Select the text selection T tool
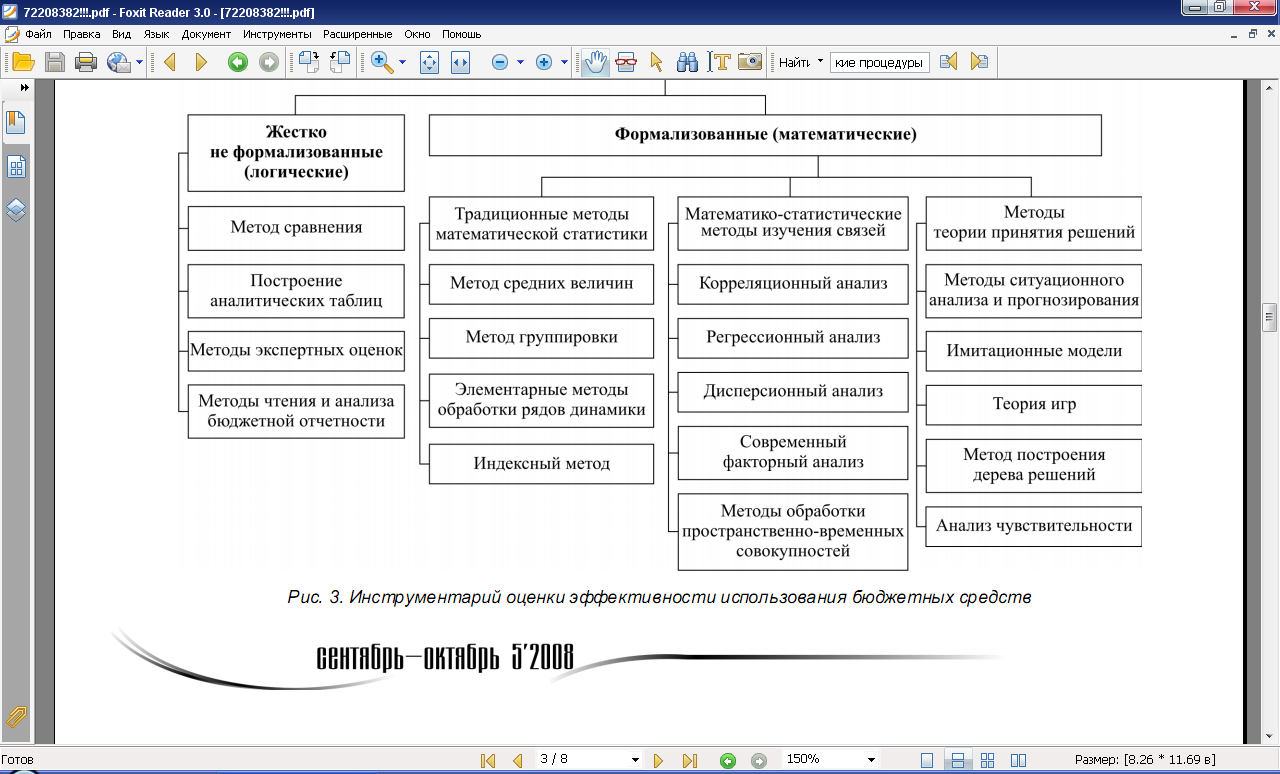1280x774 pixels. (x=718, y=62)
